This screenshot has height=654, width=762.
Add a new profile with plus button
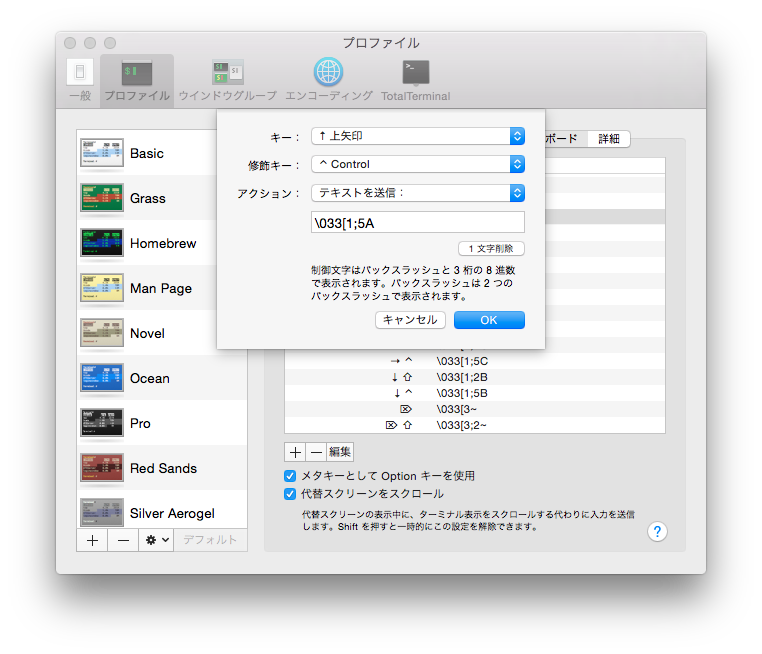[92, 540]
